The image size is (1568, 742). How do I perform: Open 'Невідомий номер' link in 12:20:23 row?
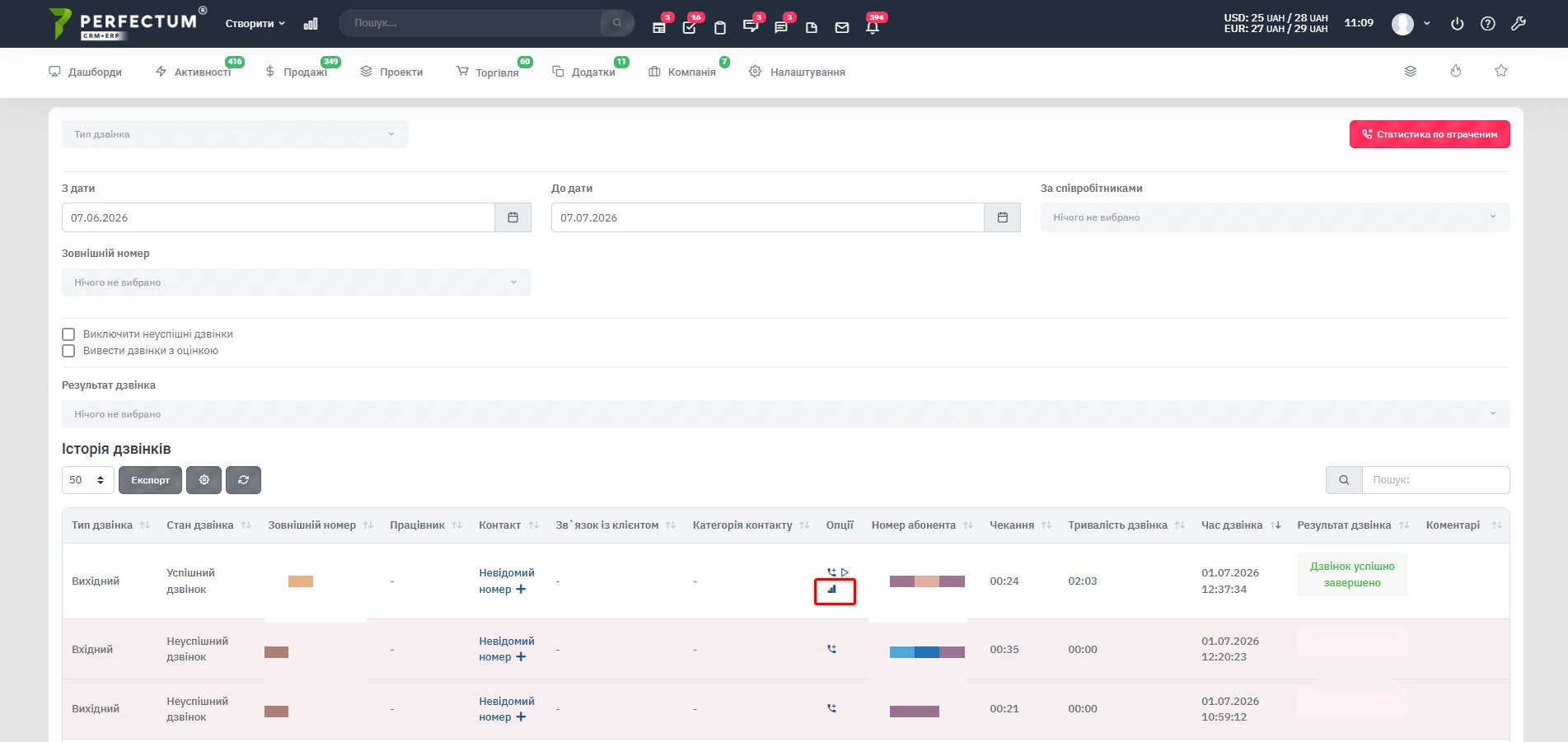click(x=506, y=649)
